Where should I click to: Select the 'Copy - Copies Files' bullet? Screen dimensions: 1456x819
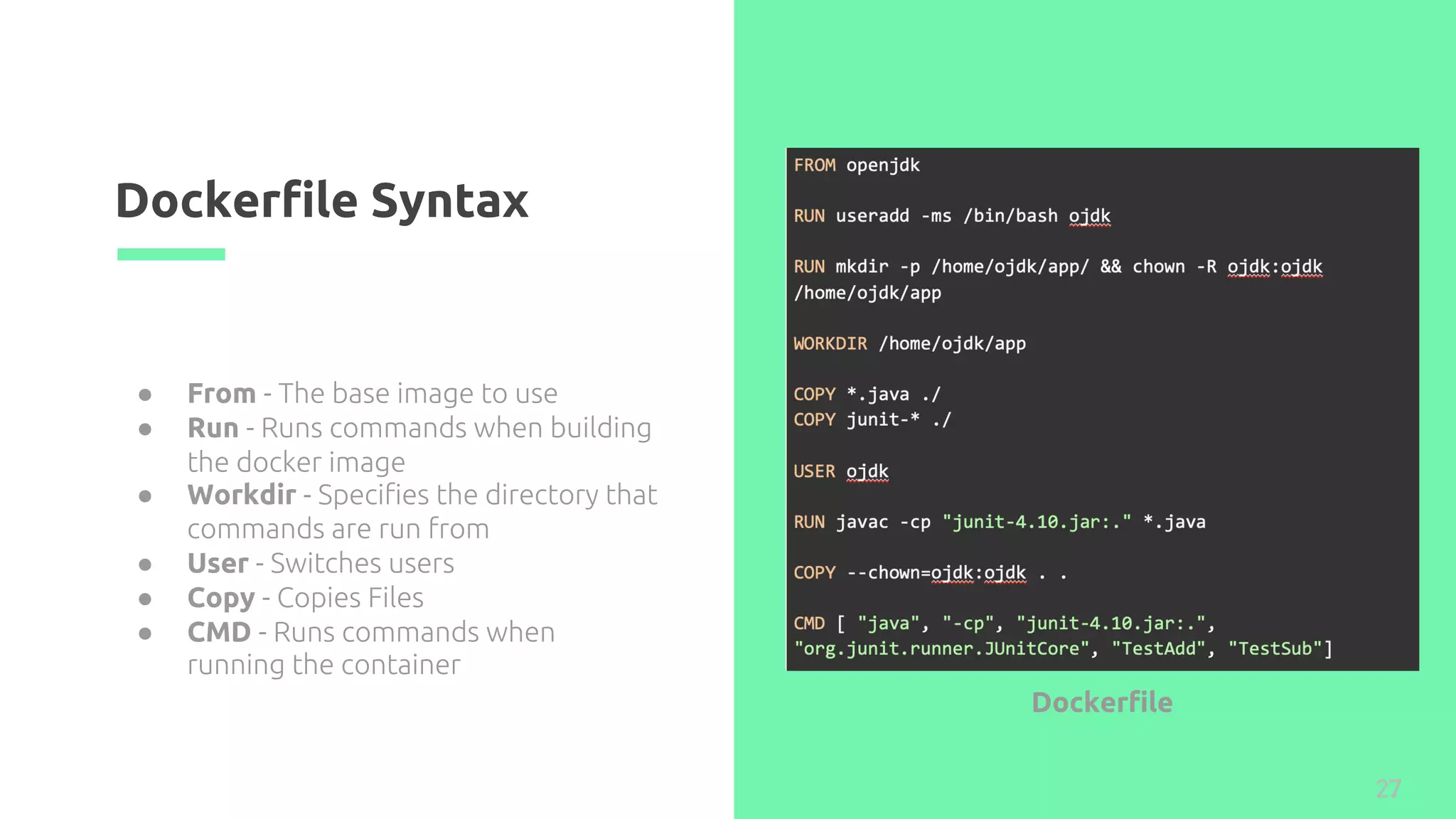(x=306, y=598)
